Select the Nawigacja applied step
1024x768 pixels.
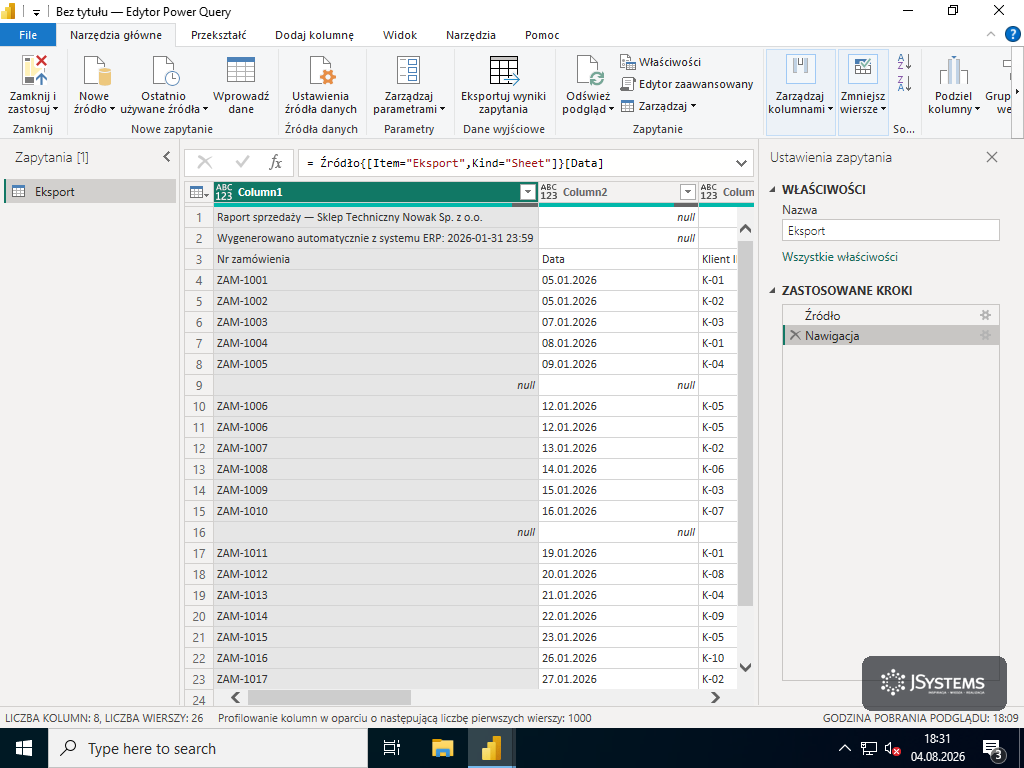point(891,336)
